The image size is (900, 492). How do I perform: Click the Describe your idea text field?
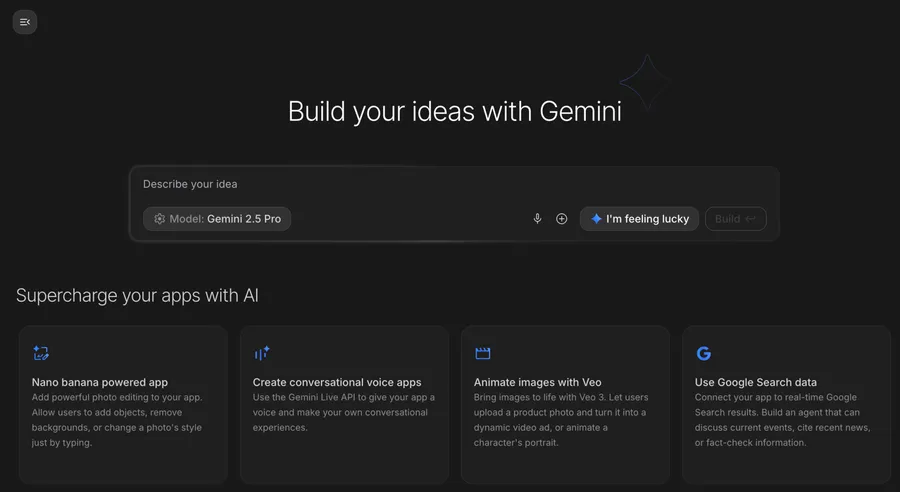400,184
